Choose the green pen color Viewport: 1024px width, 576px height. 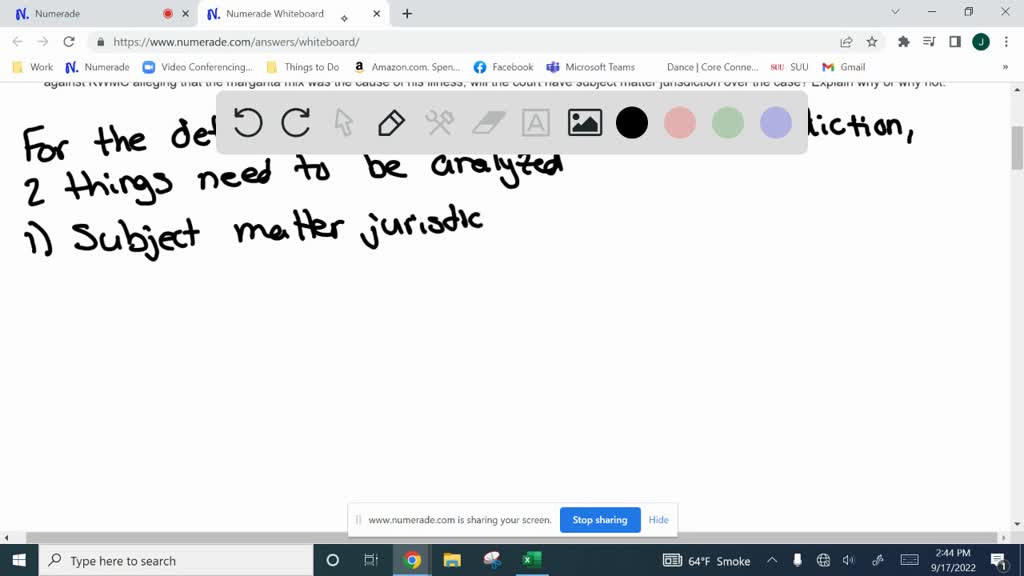(728, 123)
